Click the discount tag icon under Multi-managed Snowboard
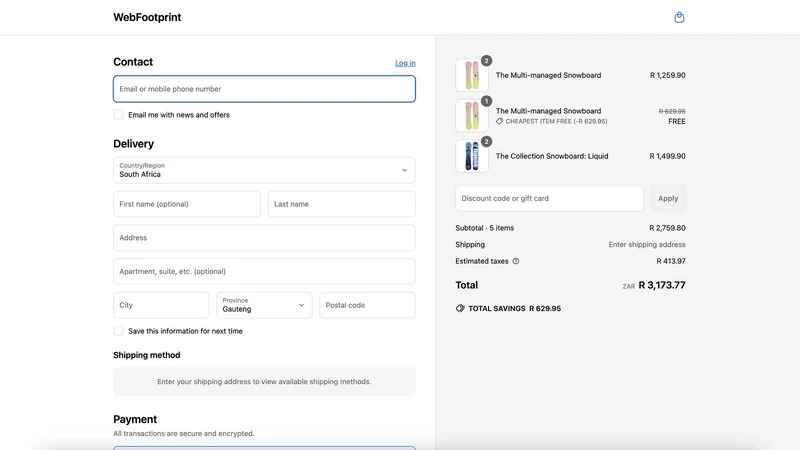Viewport: 800px width, 450px height. pos(499,121)
